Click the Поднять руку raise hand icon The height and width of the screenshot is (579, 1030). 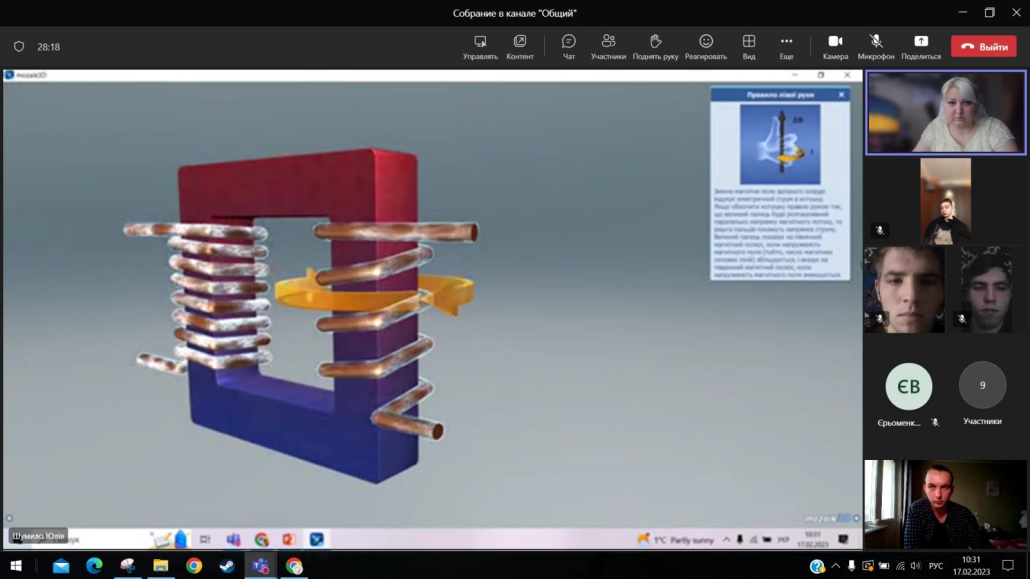tap(655, 42)
